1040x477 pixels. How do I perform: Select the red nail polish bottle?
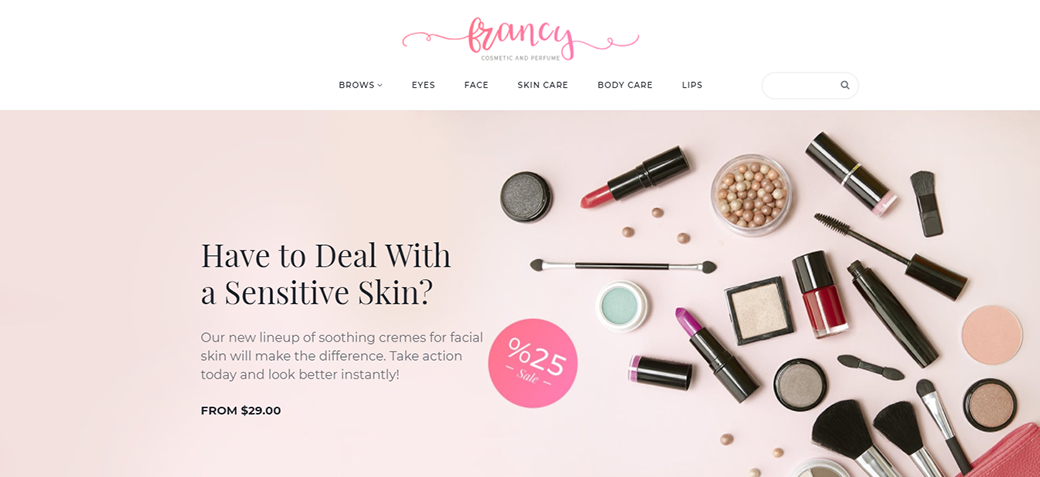coord(820,294)
